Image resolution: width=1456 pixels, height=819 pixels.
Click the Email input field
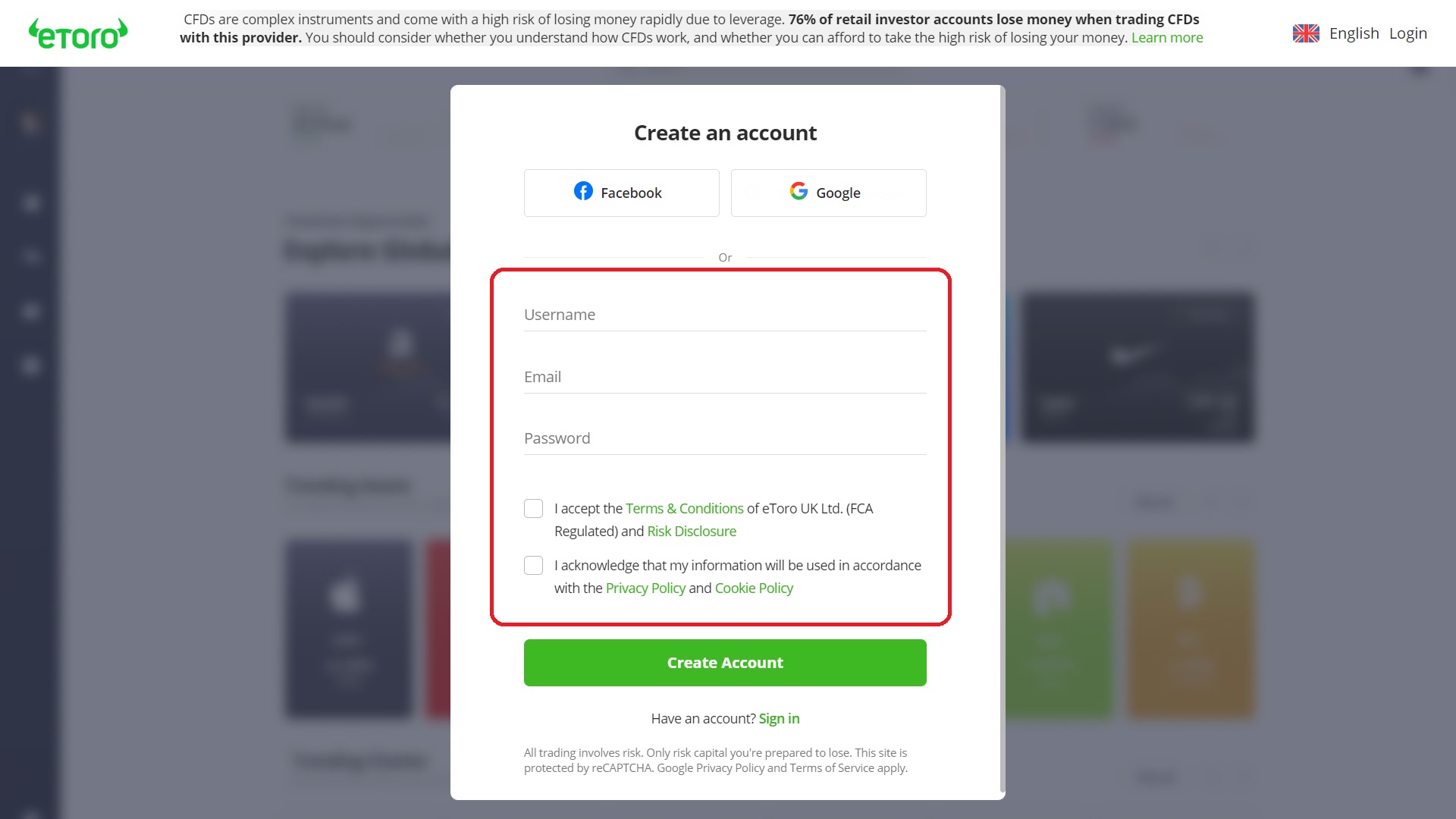pos(725,376)
